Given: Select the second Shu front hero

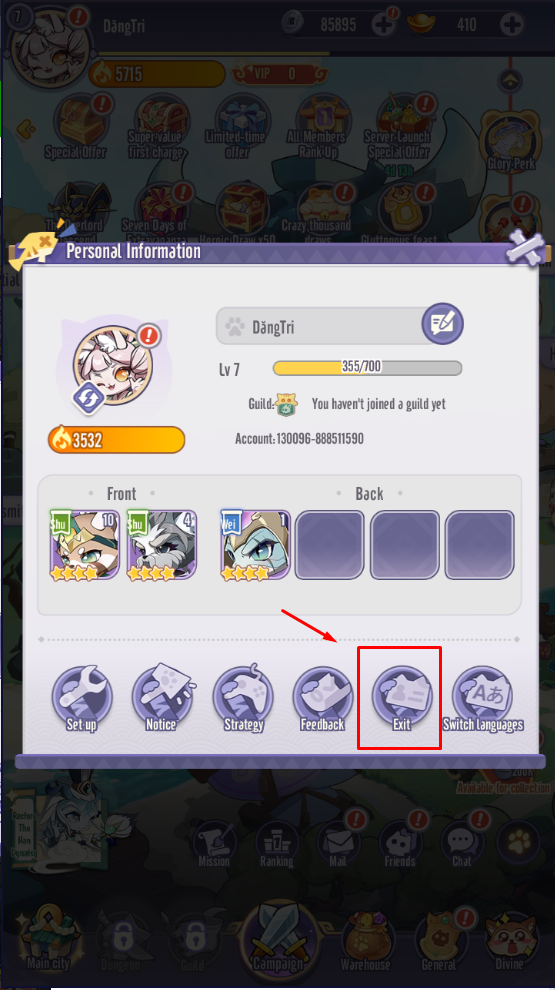Looking at the screenshot, I should click(x=162, y=546).
